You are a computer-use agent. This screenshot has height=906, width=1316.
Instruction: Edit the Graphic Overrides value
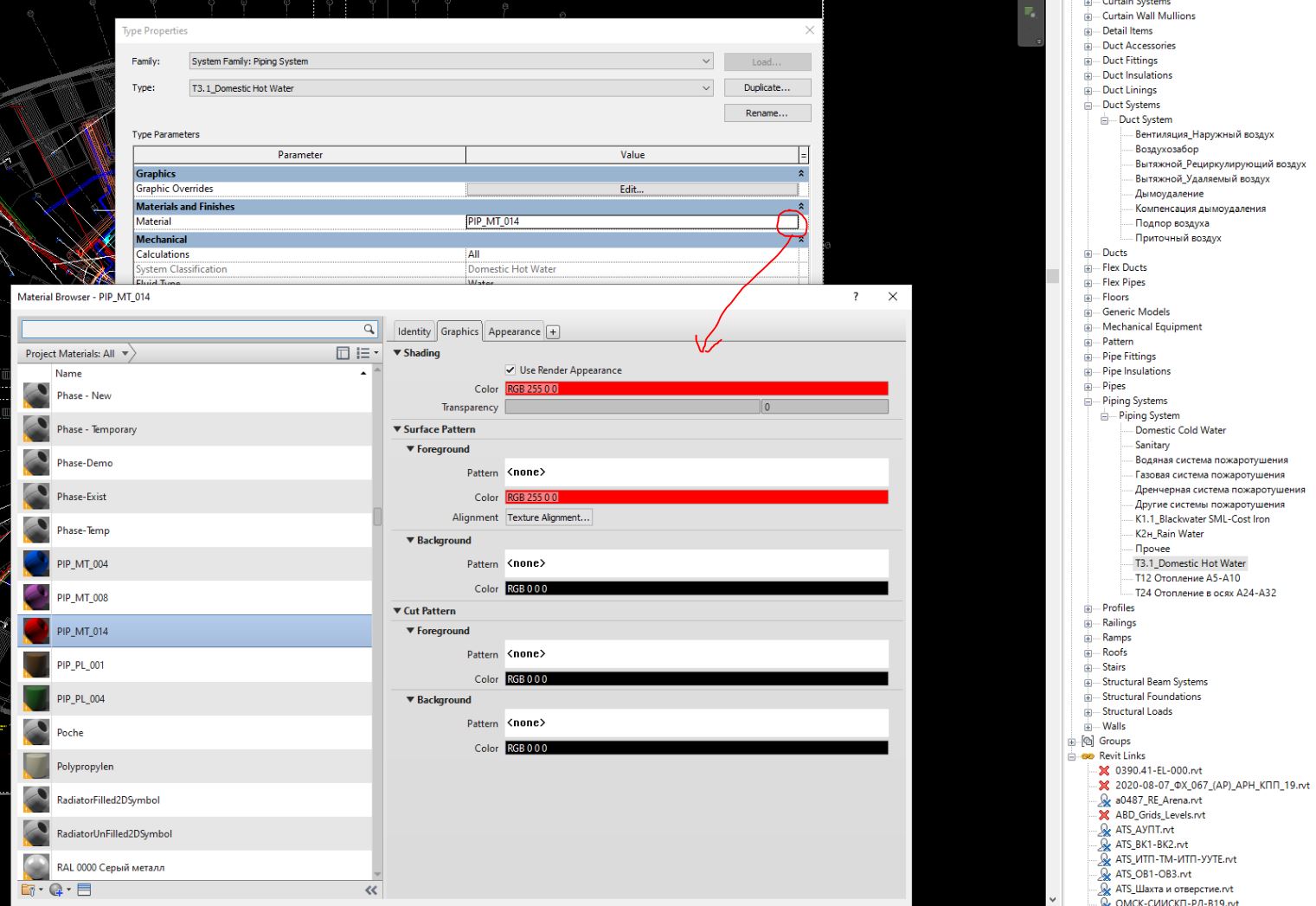[x=630, y=189]
